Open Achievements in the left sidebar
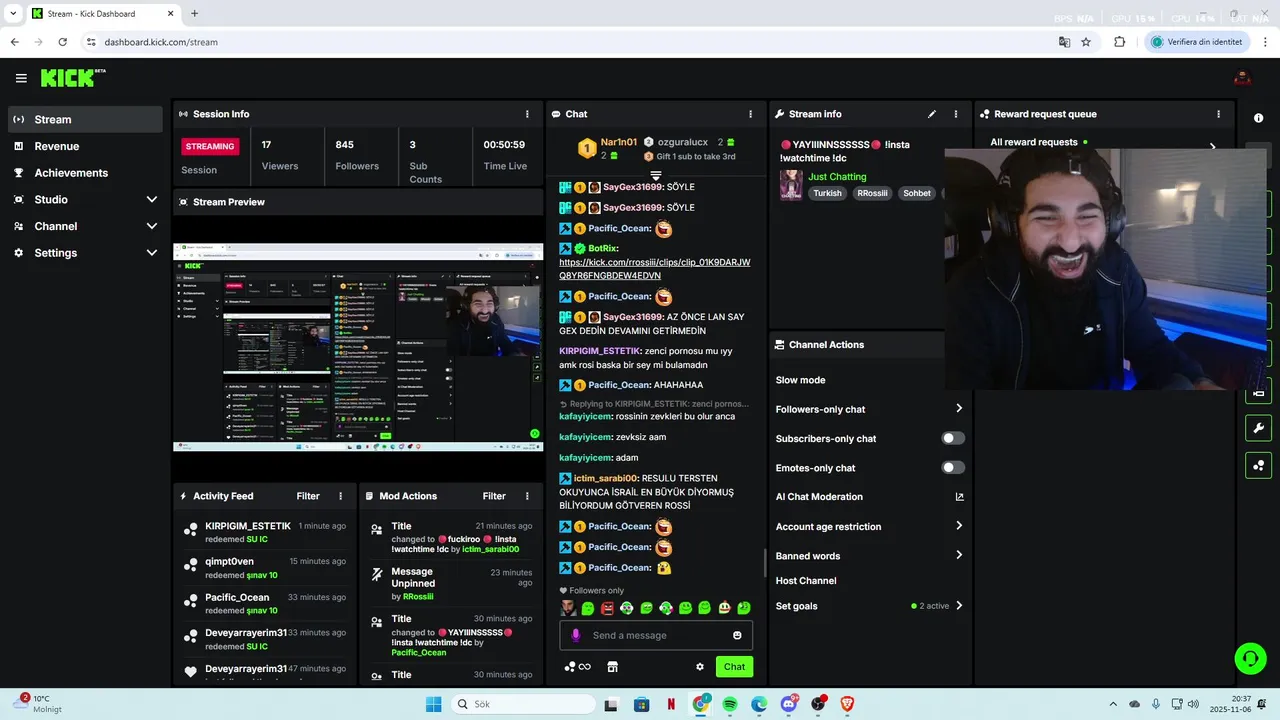 [x=85, y=173]
